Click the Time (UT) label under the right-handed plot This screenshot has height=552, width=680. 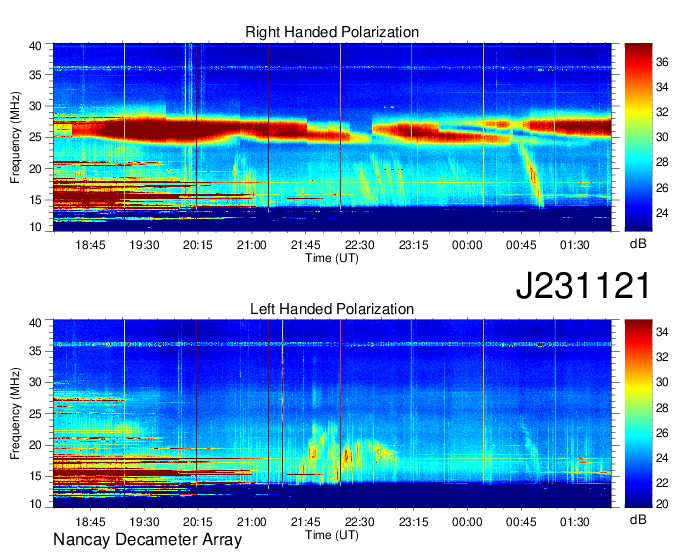pos(332,258)
